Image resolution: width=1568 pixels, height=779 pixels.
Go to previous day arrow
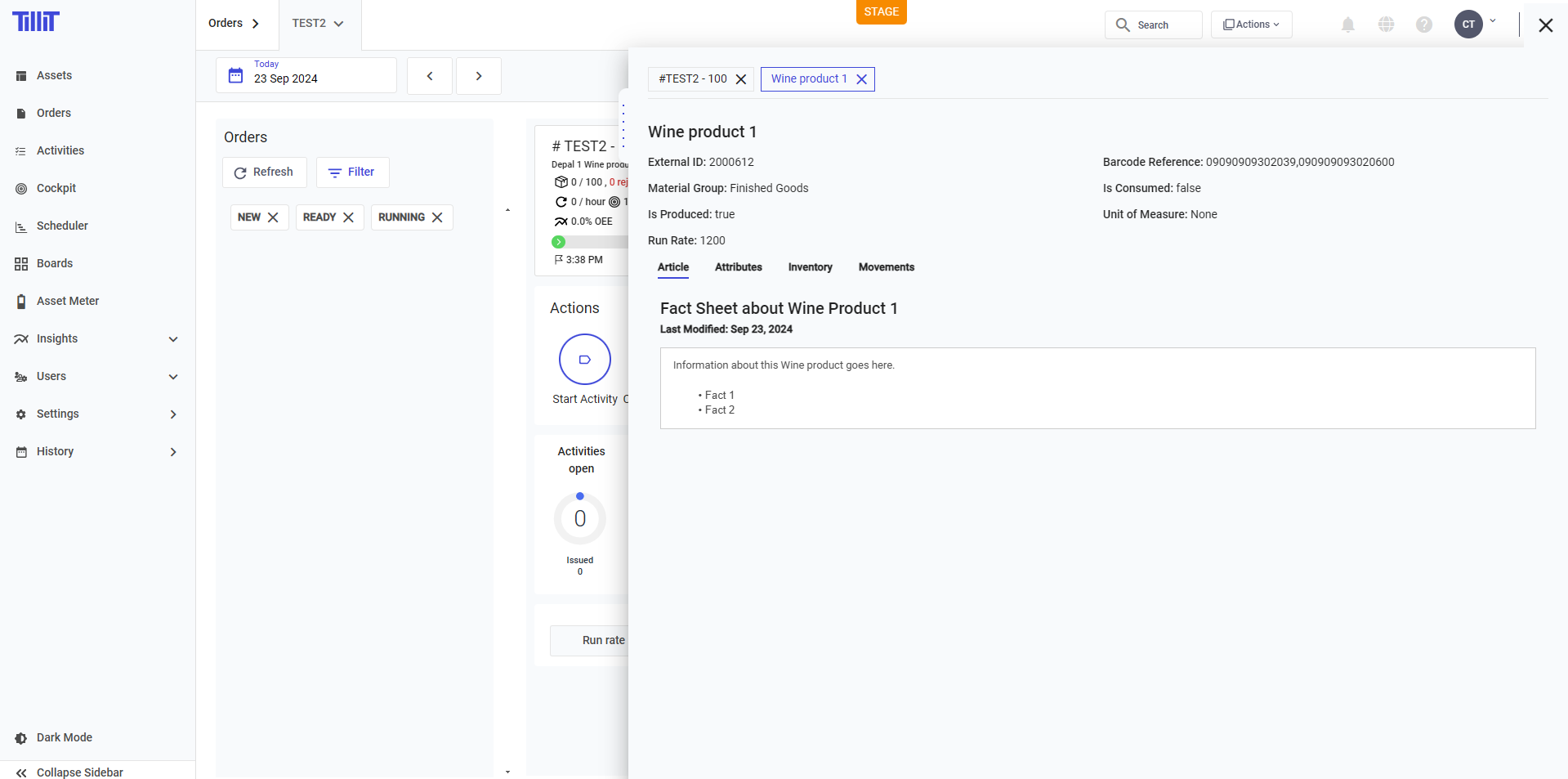430,76
